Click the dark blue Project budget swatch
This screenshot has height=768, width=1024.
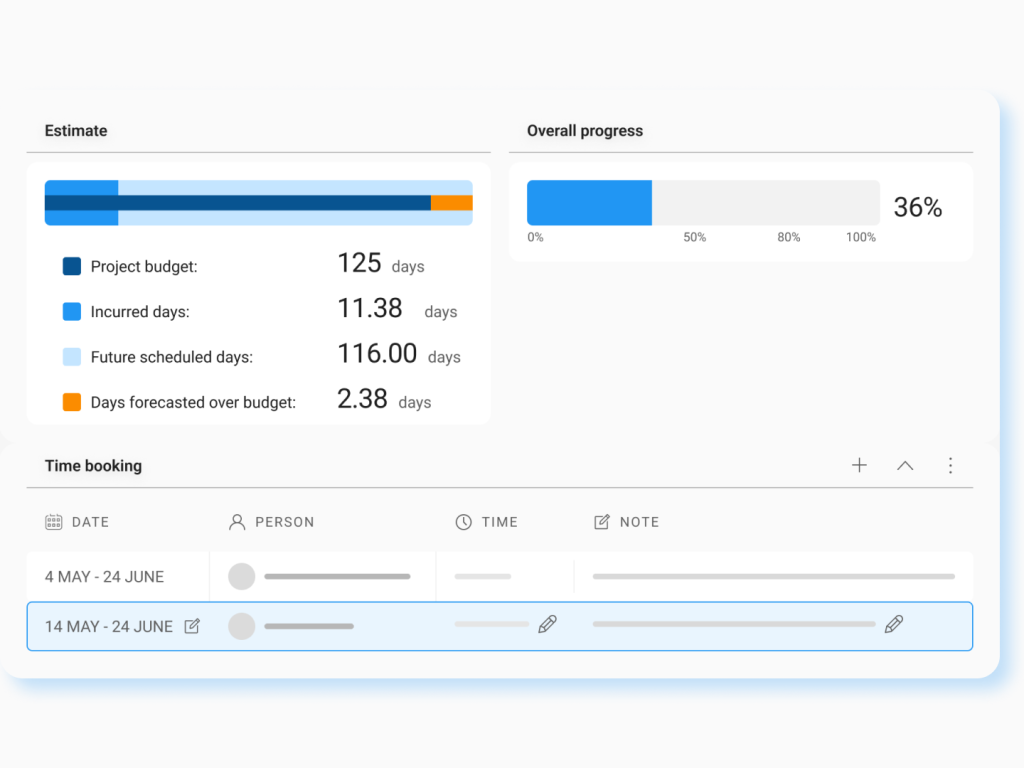(72, 266)
